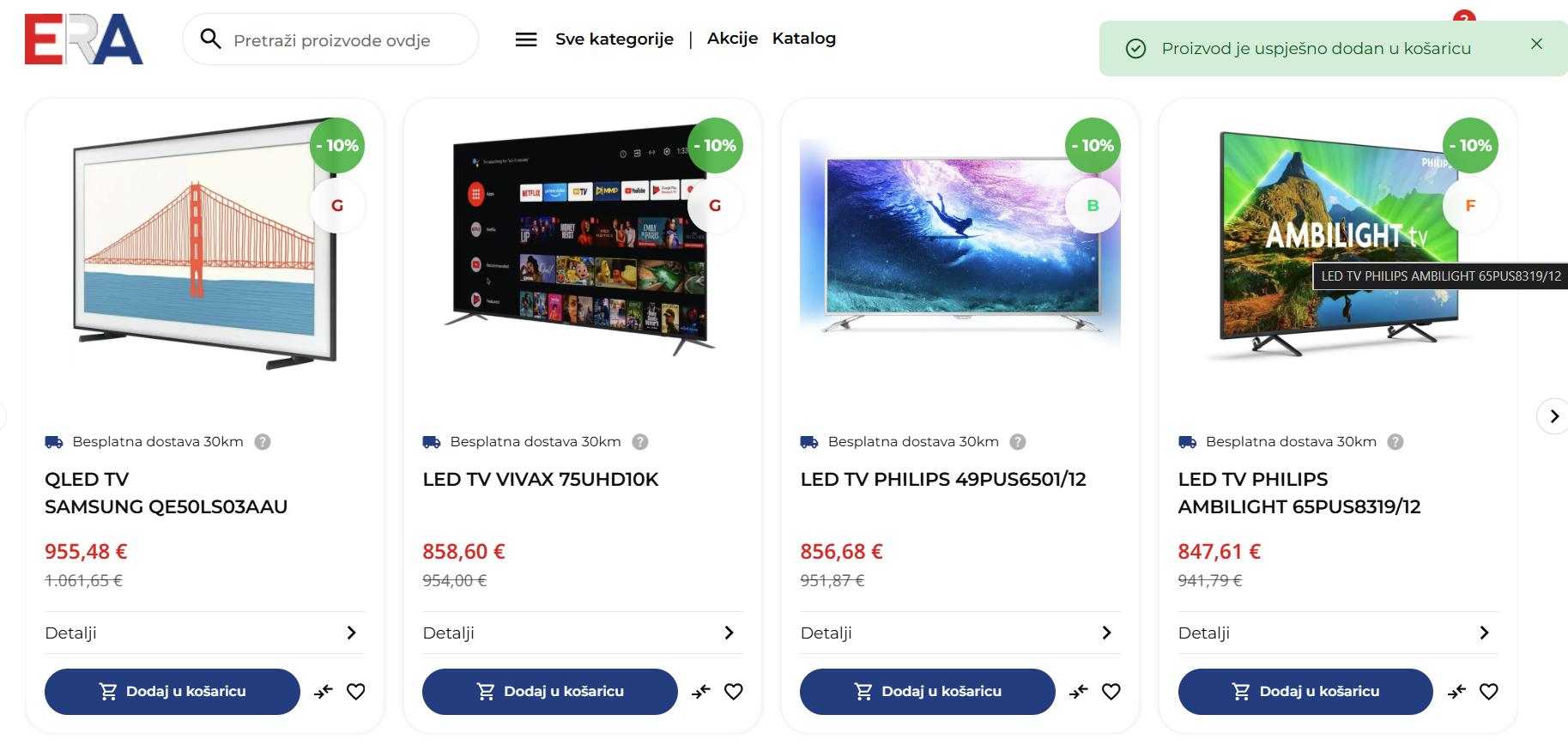Expand Detalji for Vivax 75UHD10K

click(x=582, y=633)
